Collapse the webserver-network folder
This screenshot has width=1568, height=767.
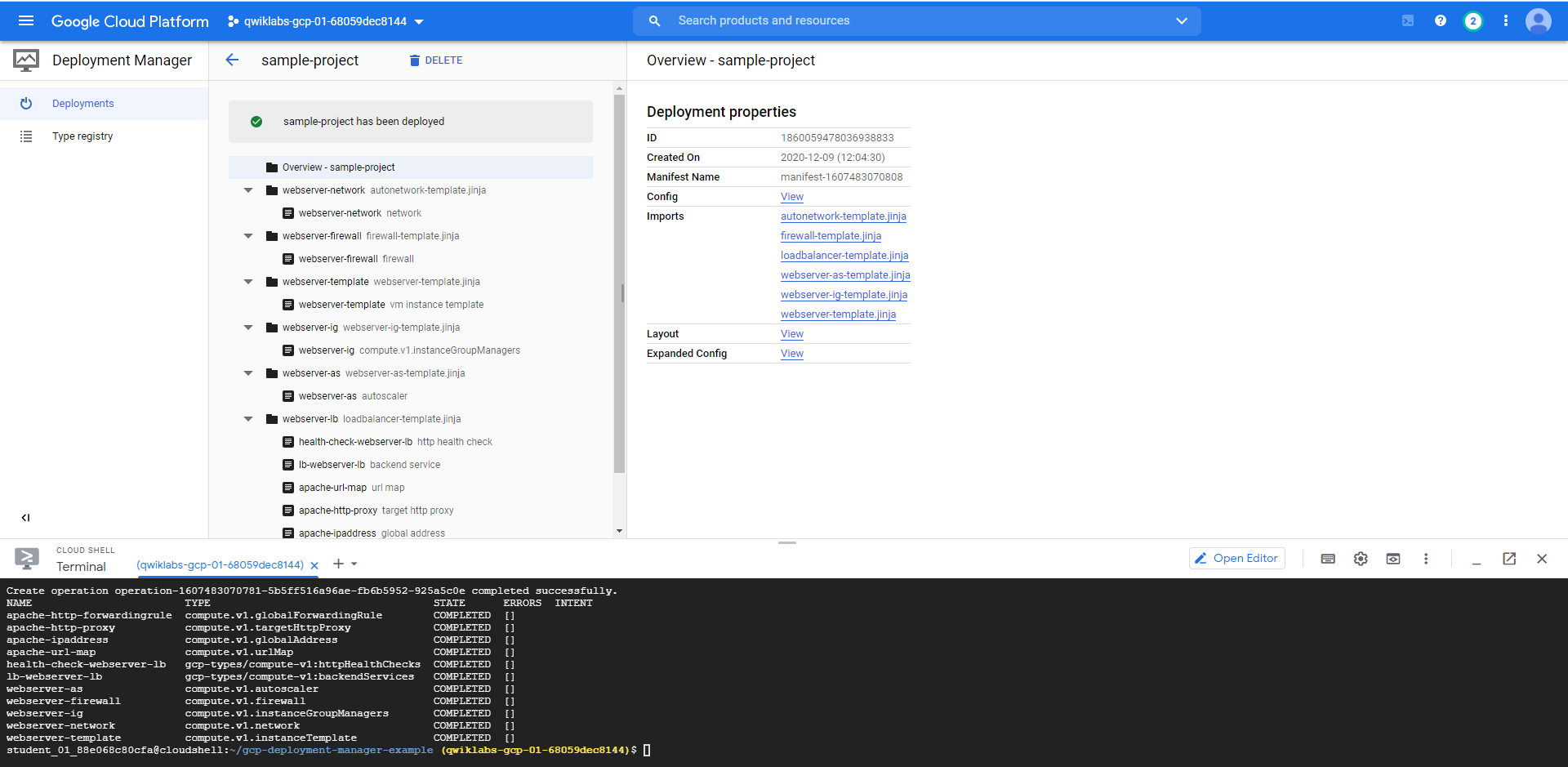pyautogui.click(x=248, y=190)
